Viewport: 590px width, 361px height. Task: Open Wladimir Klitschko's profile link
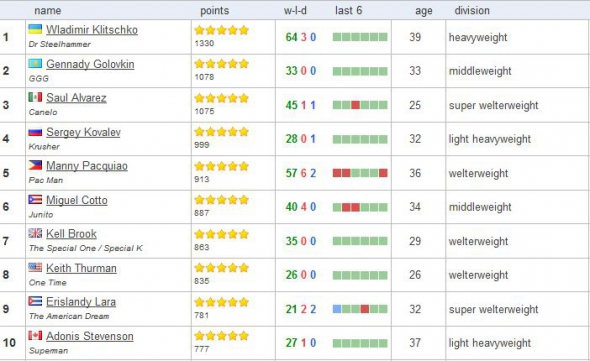pos(92,30)
